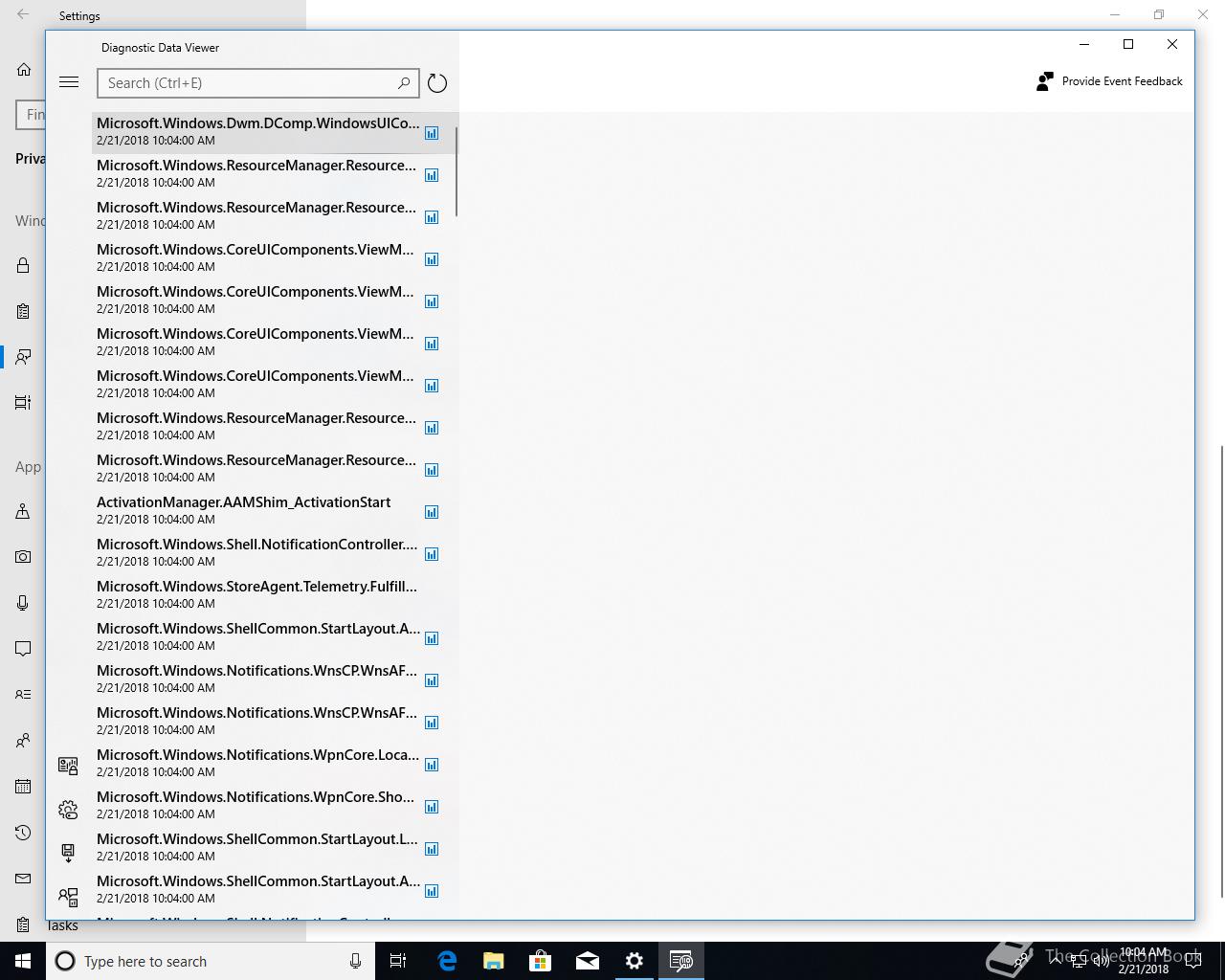Click call history clock icon in Settings sidebar
1225x980 pixels.
[x=23, y=833]
